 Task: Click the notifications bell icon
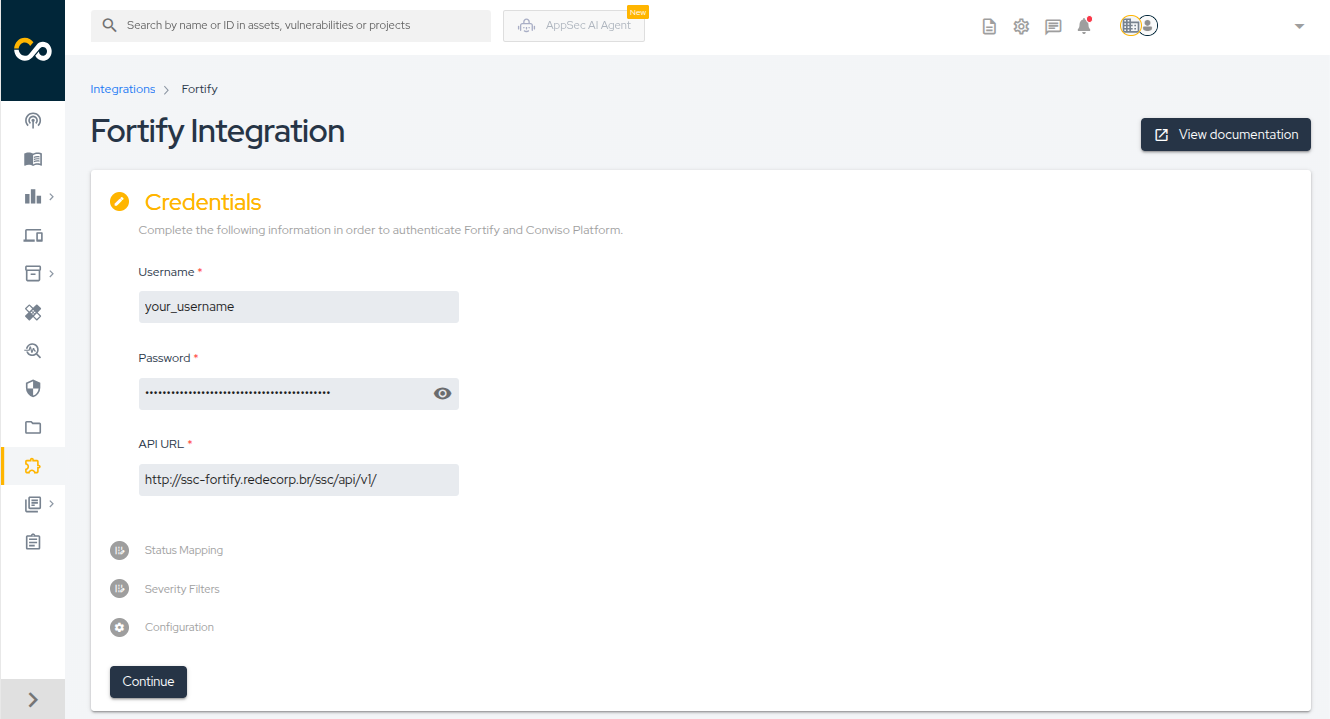pos(1084,27)
